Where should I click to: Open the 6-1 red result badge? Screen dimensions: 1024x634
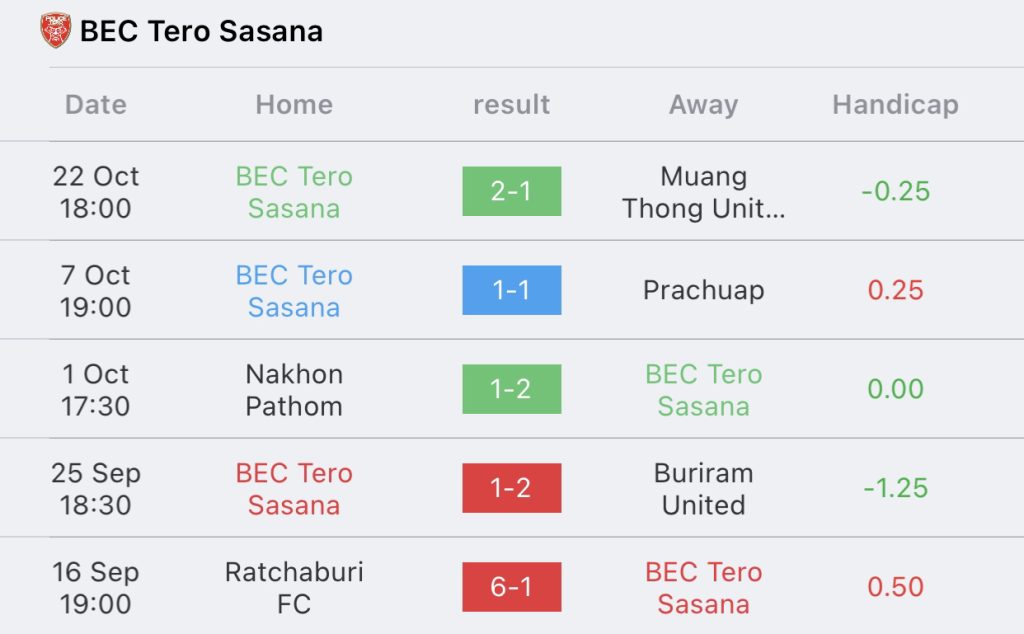511,587
